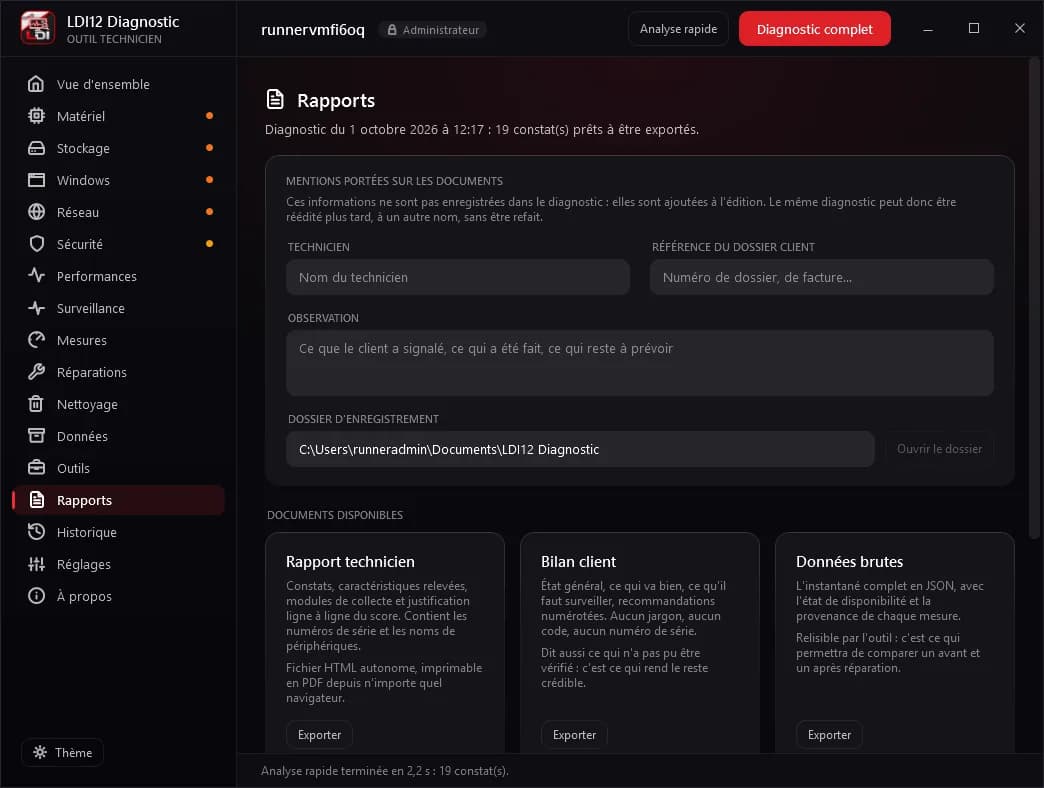1044x788 pixels.
Task: Click the main content vertical scrollbar
Action: coord(1033,299)
